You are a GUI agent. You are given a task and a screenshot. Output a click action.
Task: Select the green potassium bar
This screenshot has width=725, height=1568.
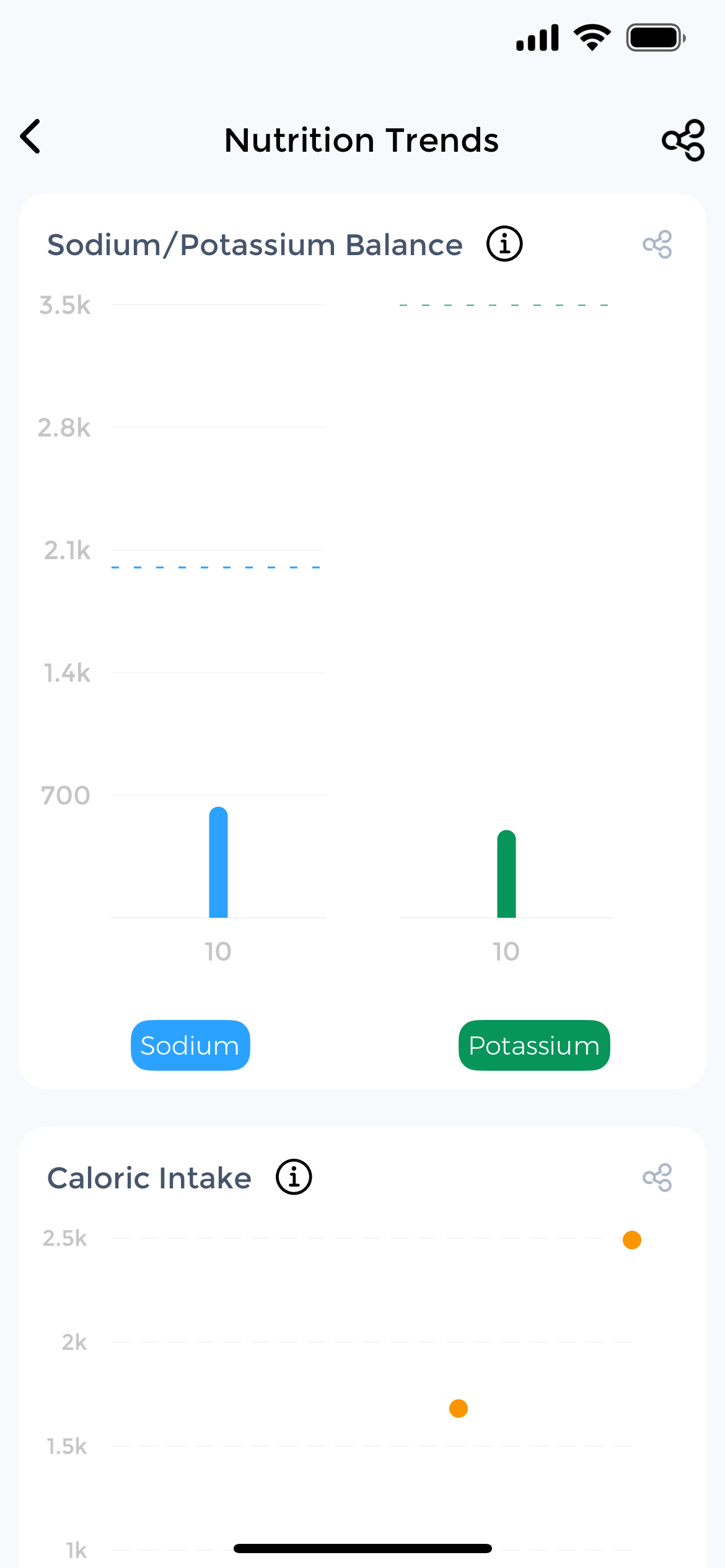point(506,874)
